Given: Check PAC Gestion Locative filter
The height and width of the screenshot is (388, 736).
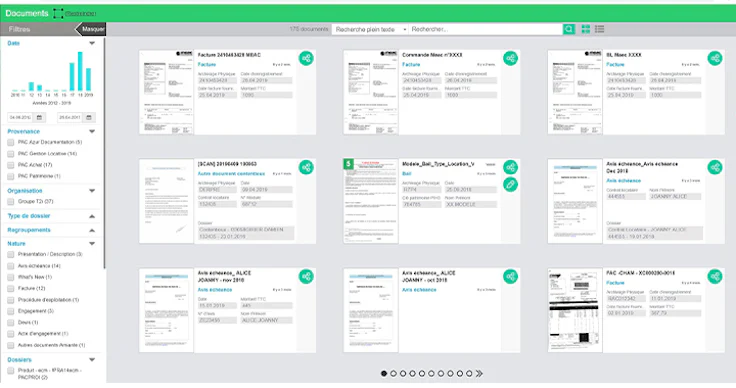Looking at the screenshot, I should tap(11, 154).
